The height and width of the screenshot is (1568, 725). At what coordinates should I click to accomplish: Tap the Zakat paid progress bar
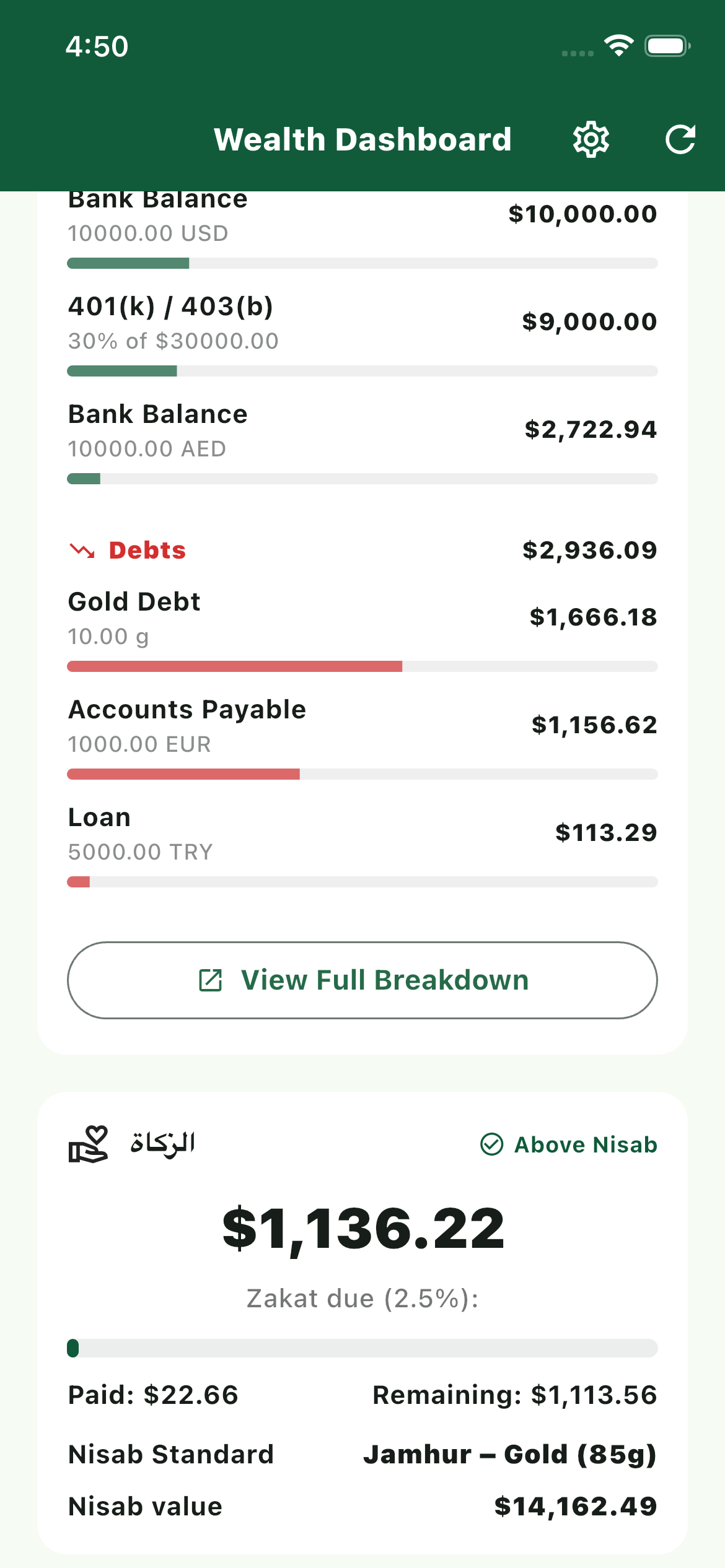pos(362,1348)
